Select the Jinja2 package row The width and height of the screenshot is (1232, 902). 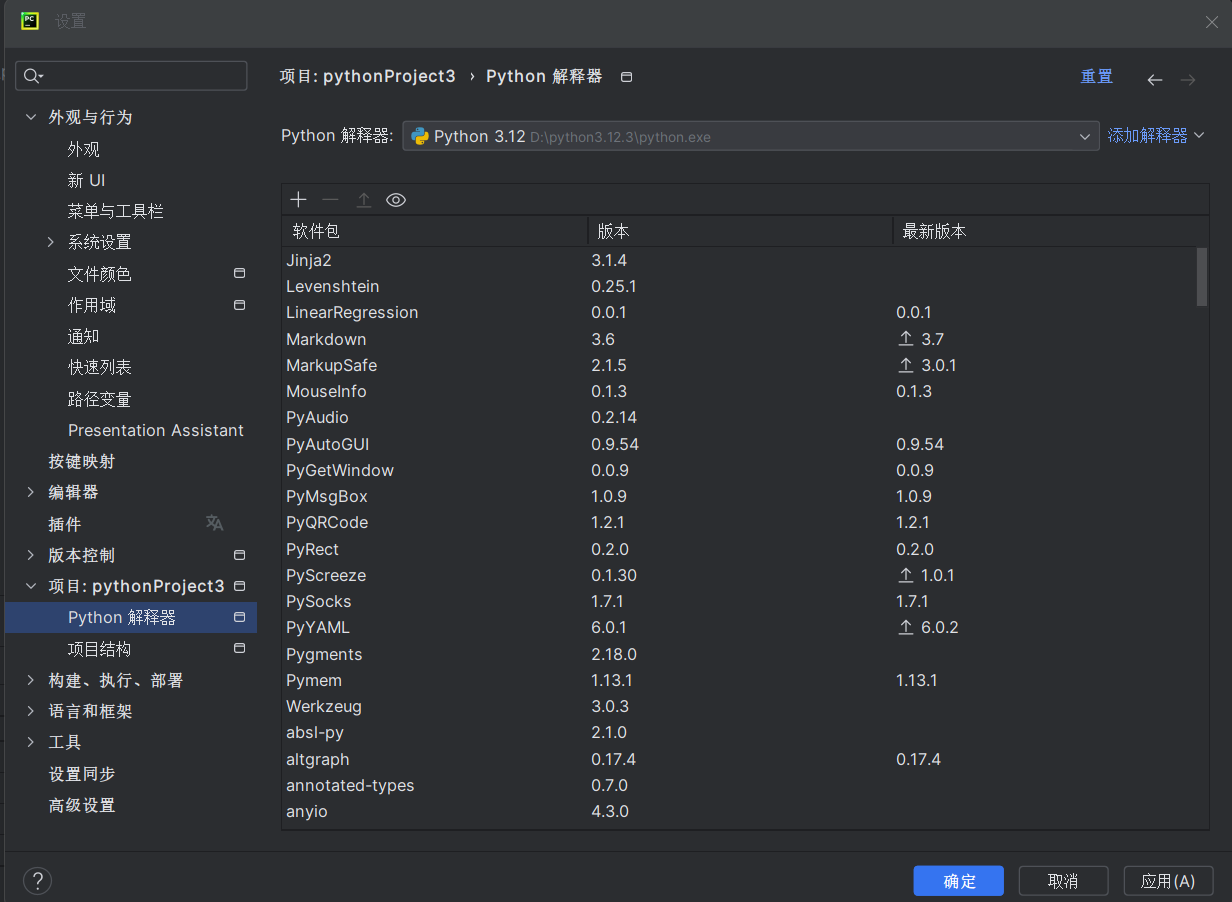pos(739,260)
